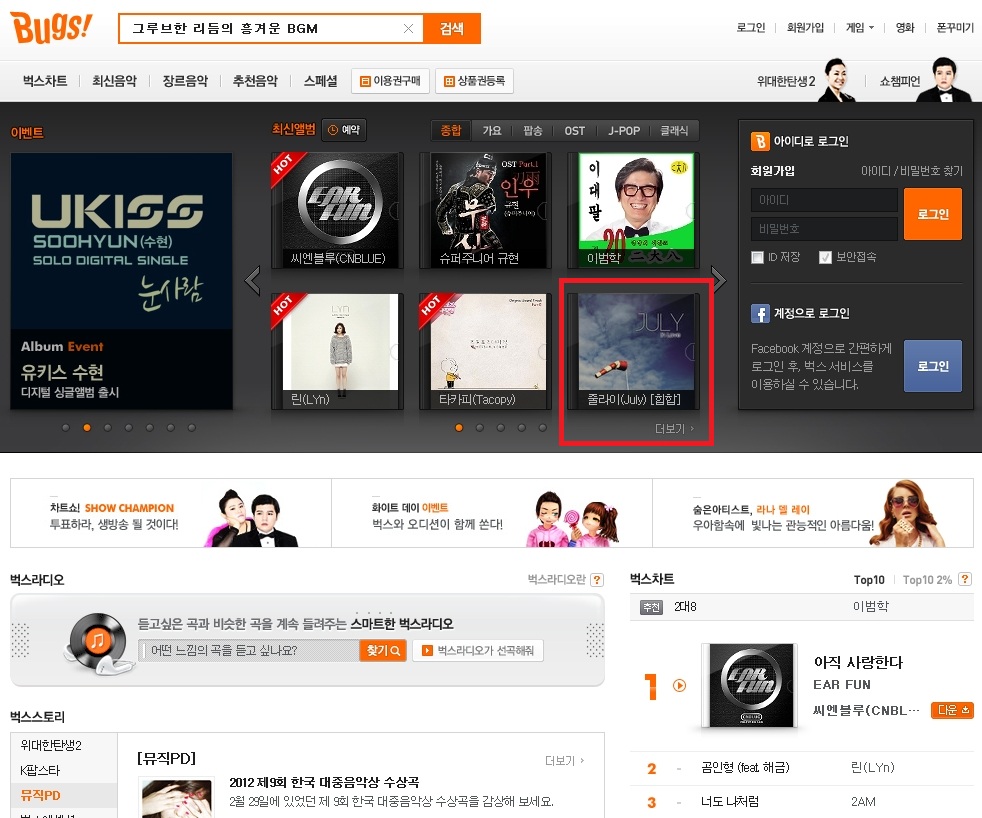Click the blue Facebook 로그인 button
The height and width of the screenshot is (818, 982).
click(933, 366)
